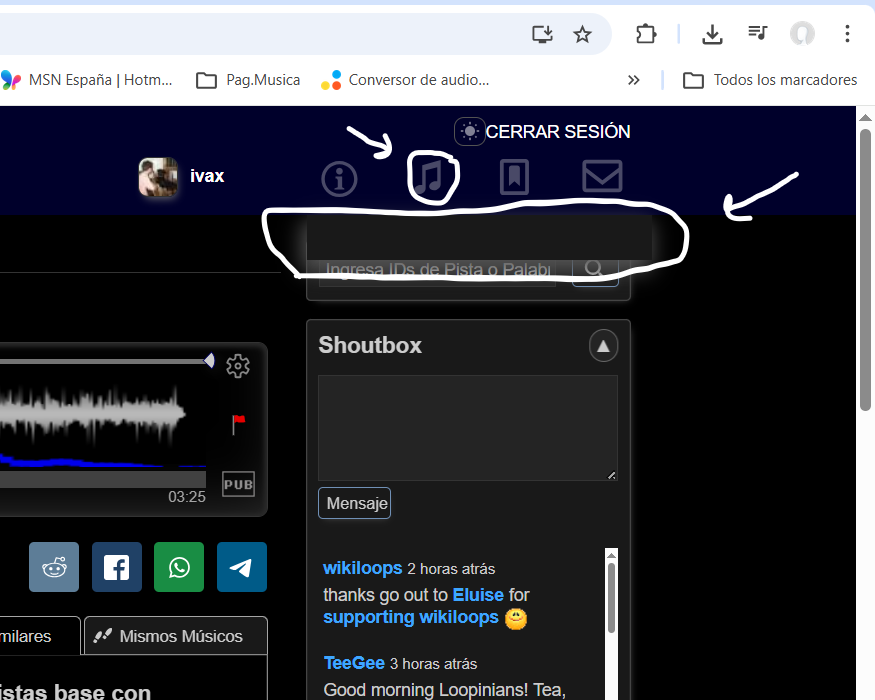Open the bookmarks icon in header

pos(514,177)
